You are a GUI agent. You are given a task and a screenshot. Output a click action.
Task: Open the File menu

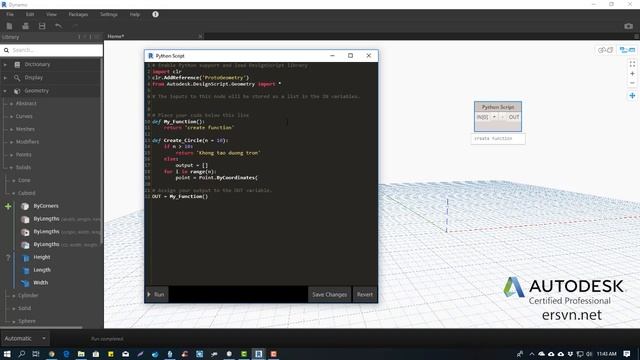tap(10, 14)
